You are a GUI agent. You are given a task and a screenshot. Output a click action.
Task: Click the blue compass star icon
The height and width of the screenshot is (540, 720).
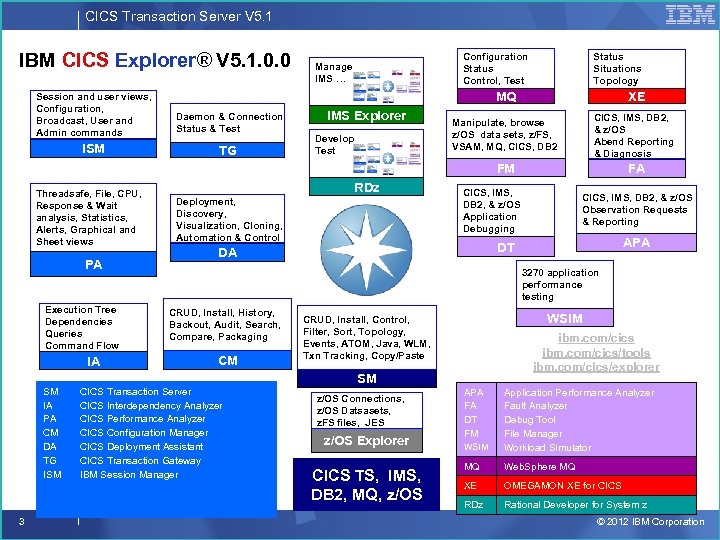coord(366,250)
